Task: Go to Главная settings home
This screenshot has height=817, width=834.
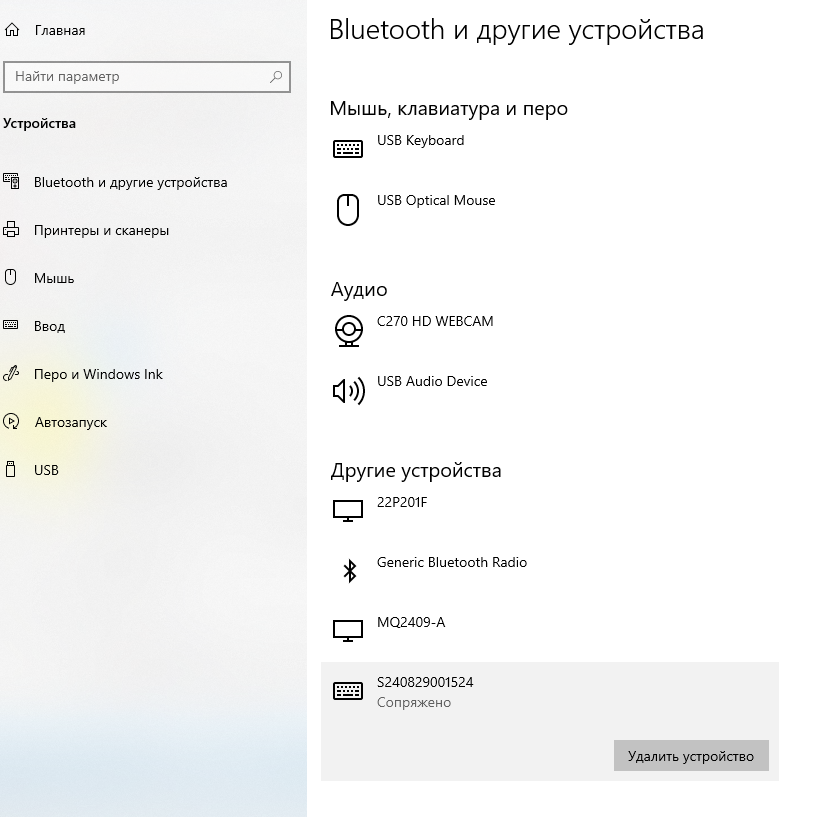Action: (59, 31)
